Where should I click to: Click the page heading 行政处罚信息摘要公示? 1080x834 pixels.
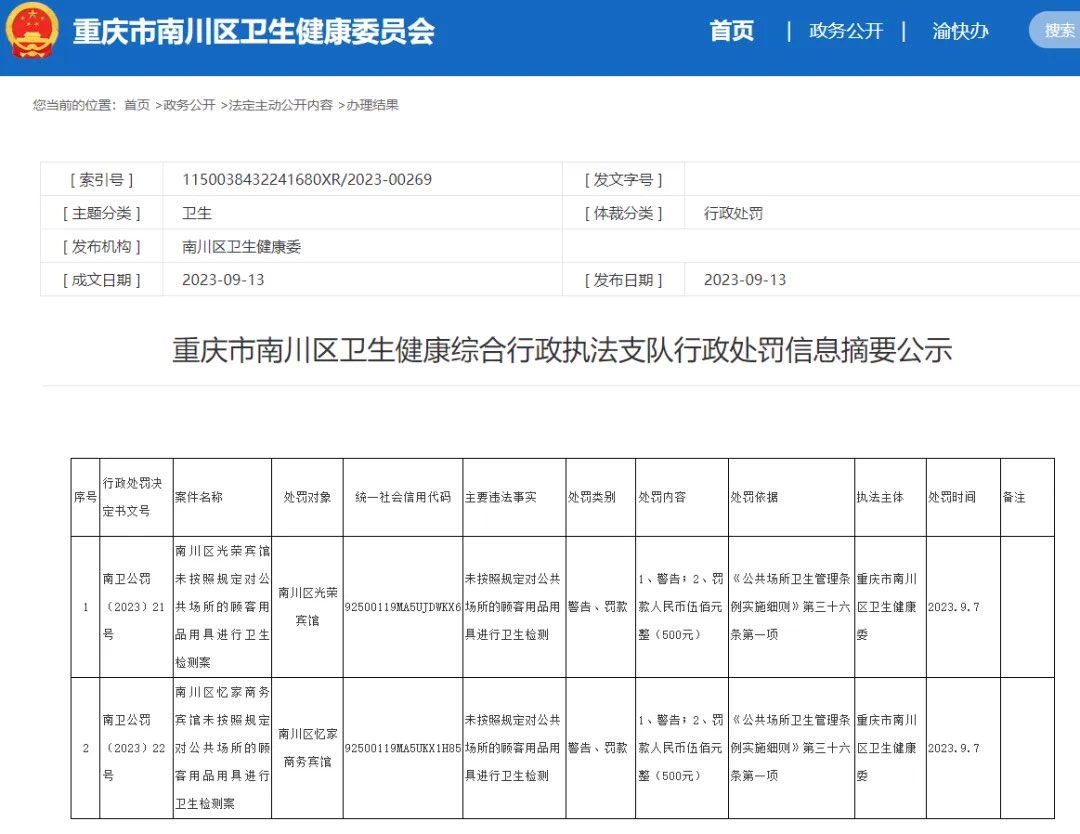pyautogui.click(x=562, y=350)
